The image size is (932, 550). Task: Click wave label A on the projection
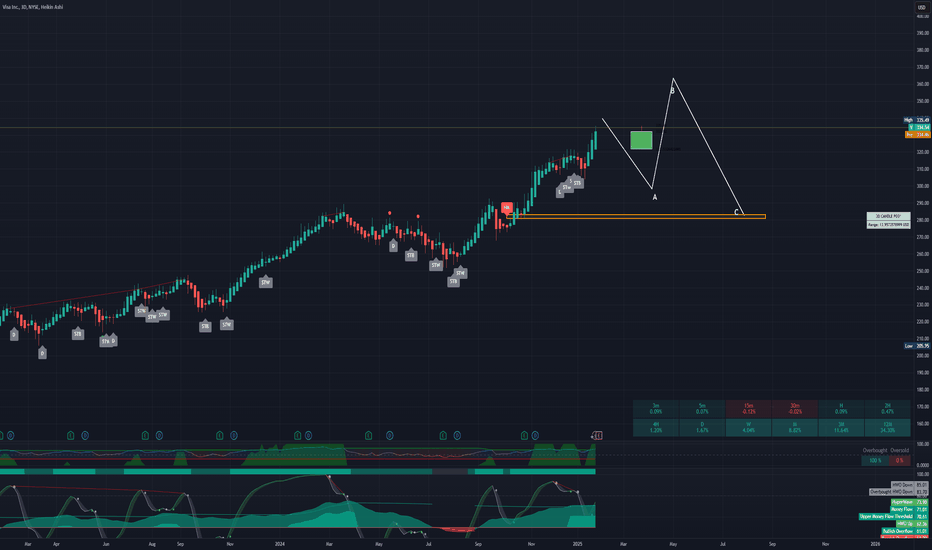(654, 197)
